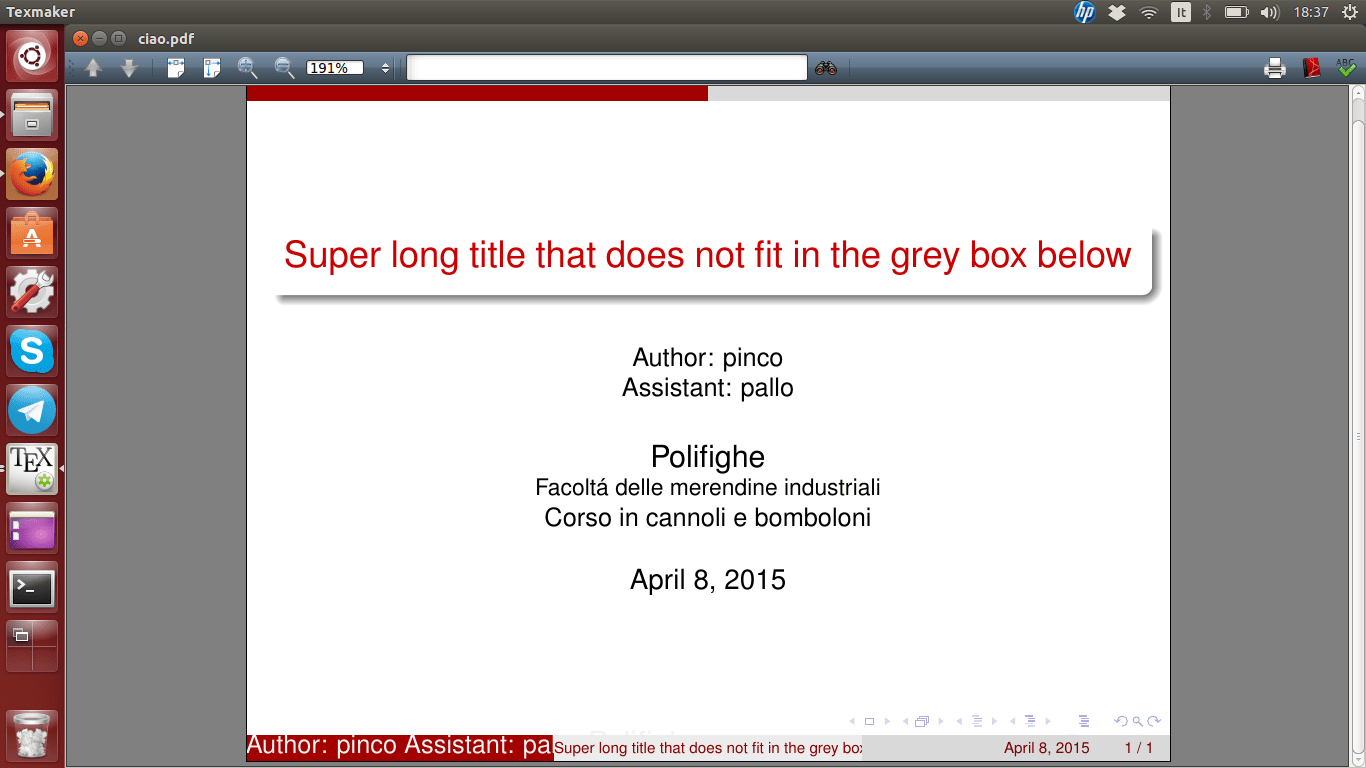The height and width of the screenshot is (768, 1366).
Task: Click the 'April 8, 2015' date in slide body
Action: click(707, 580)
